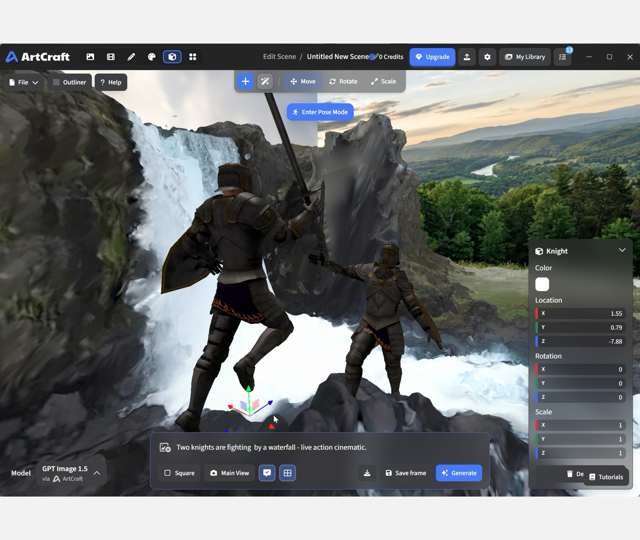Viewport: 640px width, 540px height.
Task: Click the Knight white color swatch
Action: [x=542, y=284]
